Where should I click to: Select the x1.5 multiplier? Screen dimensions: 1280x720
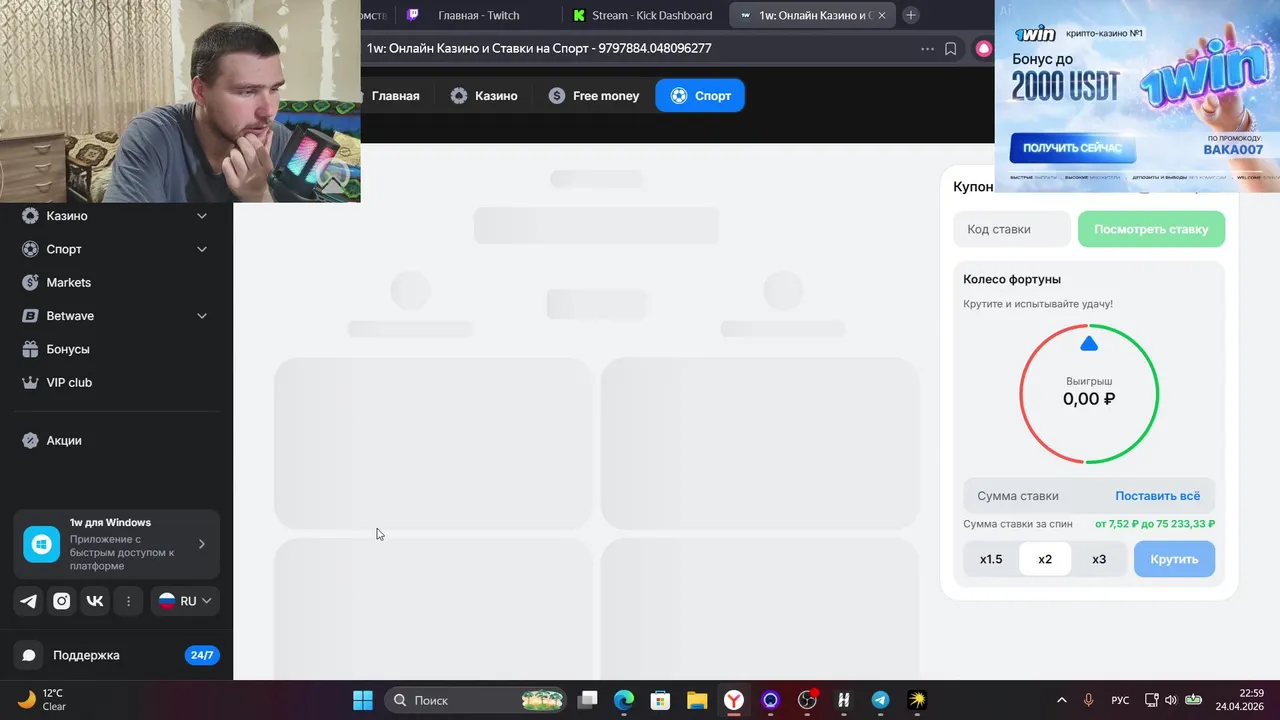point(991,559)
